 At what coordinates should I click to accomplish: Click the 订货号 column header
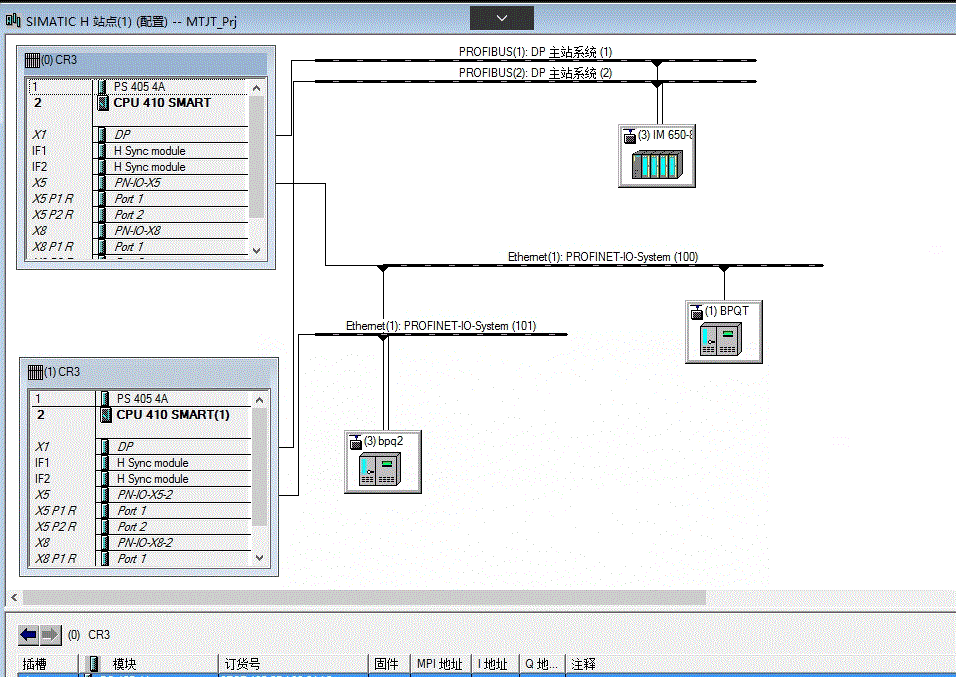(293, 664)
